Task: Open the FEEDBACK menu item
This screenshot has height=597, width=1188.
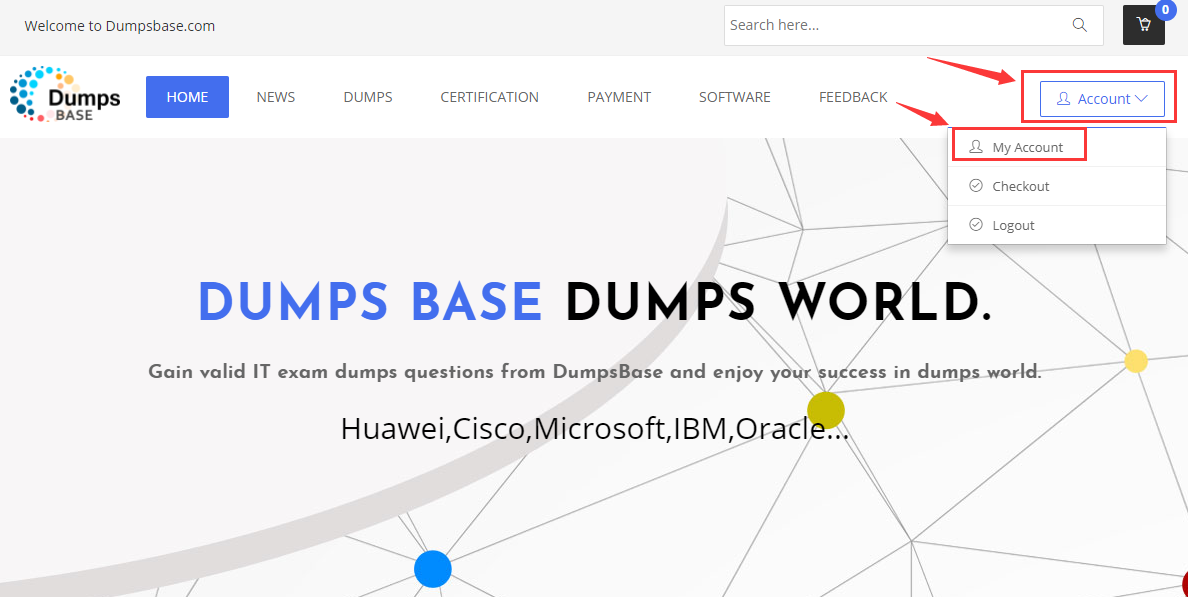Action: click(x=853, y=97)
